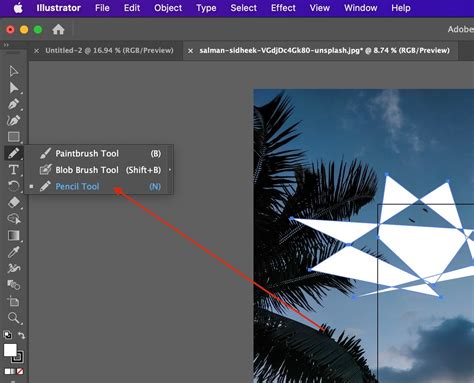Select the Type tool

coord(14,170)
